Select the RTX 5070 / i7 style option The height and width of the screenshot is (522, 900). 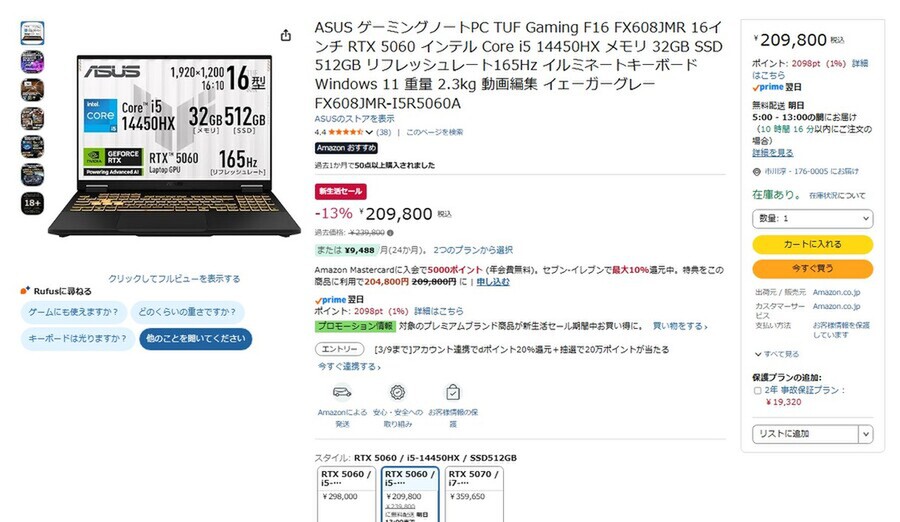[474, 494]
